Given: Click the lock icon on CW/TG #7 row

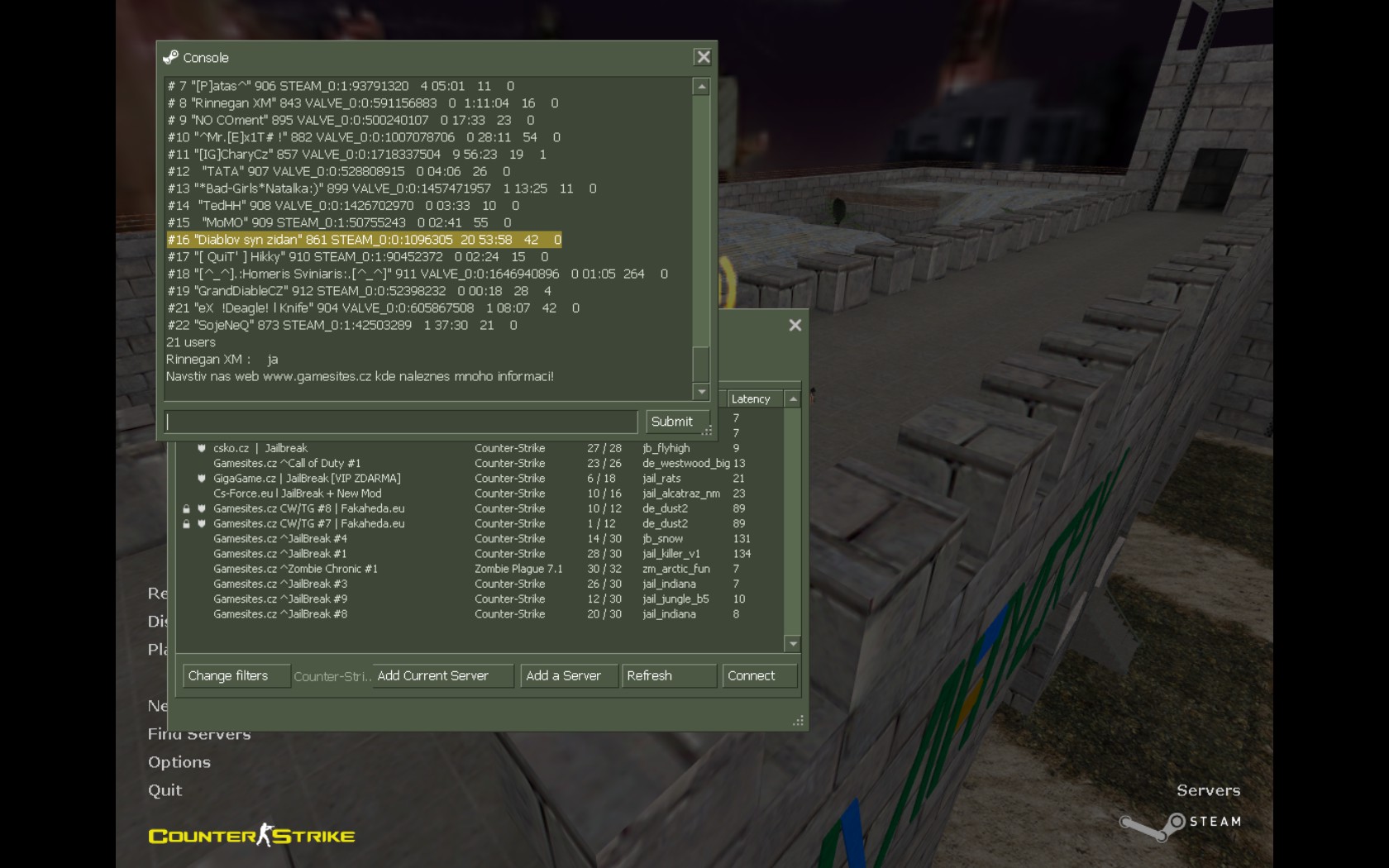Looking at the screenshot, I should coord(186,524).
